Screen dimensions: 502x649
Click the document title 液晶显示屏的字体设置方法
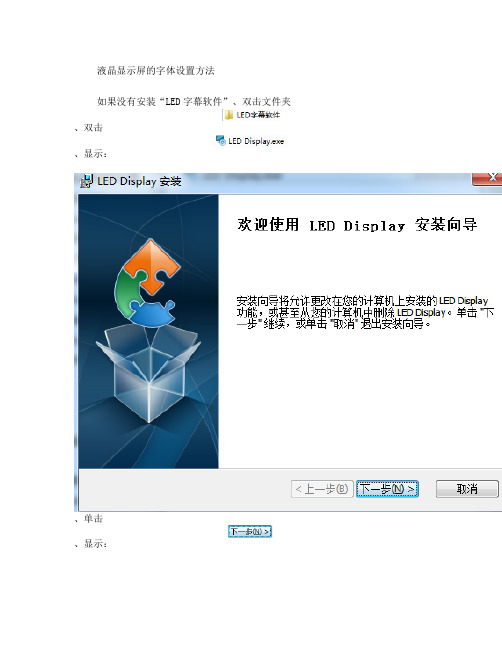pos(156,71)
